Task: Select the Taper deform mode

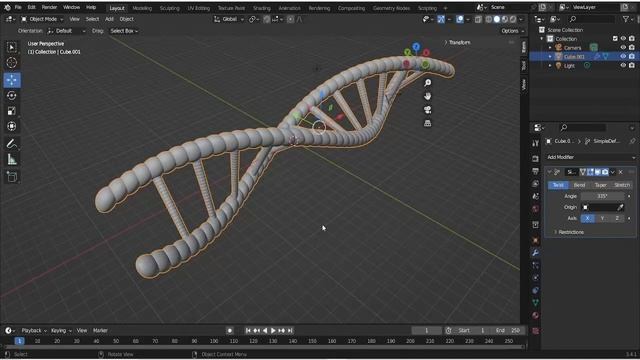Action: pyautogui.click(x=600, y=185)
